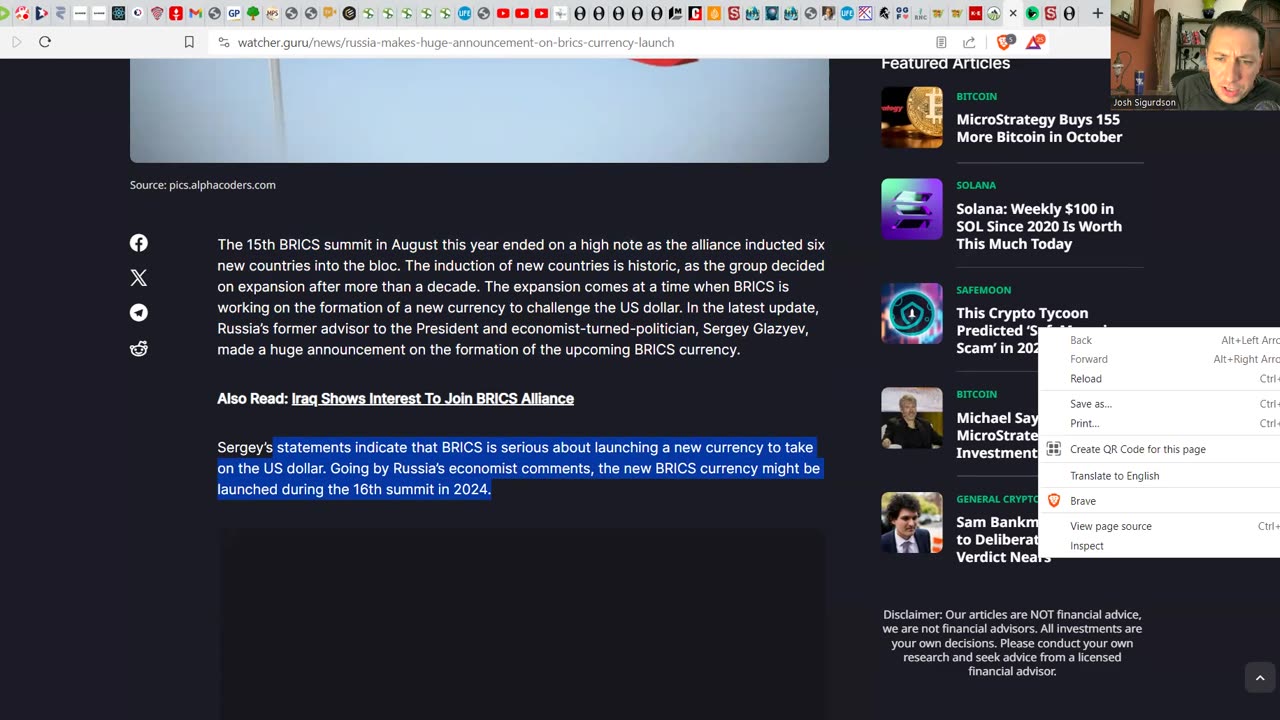Open Solana Weekly $100 in SOL article
The width and height of the screenshot is (1280, 720).
[x=1039, y=226]
